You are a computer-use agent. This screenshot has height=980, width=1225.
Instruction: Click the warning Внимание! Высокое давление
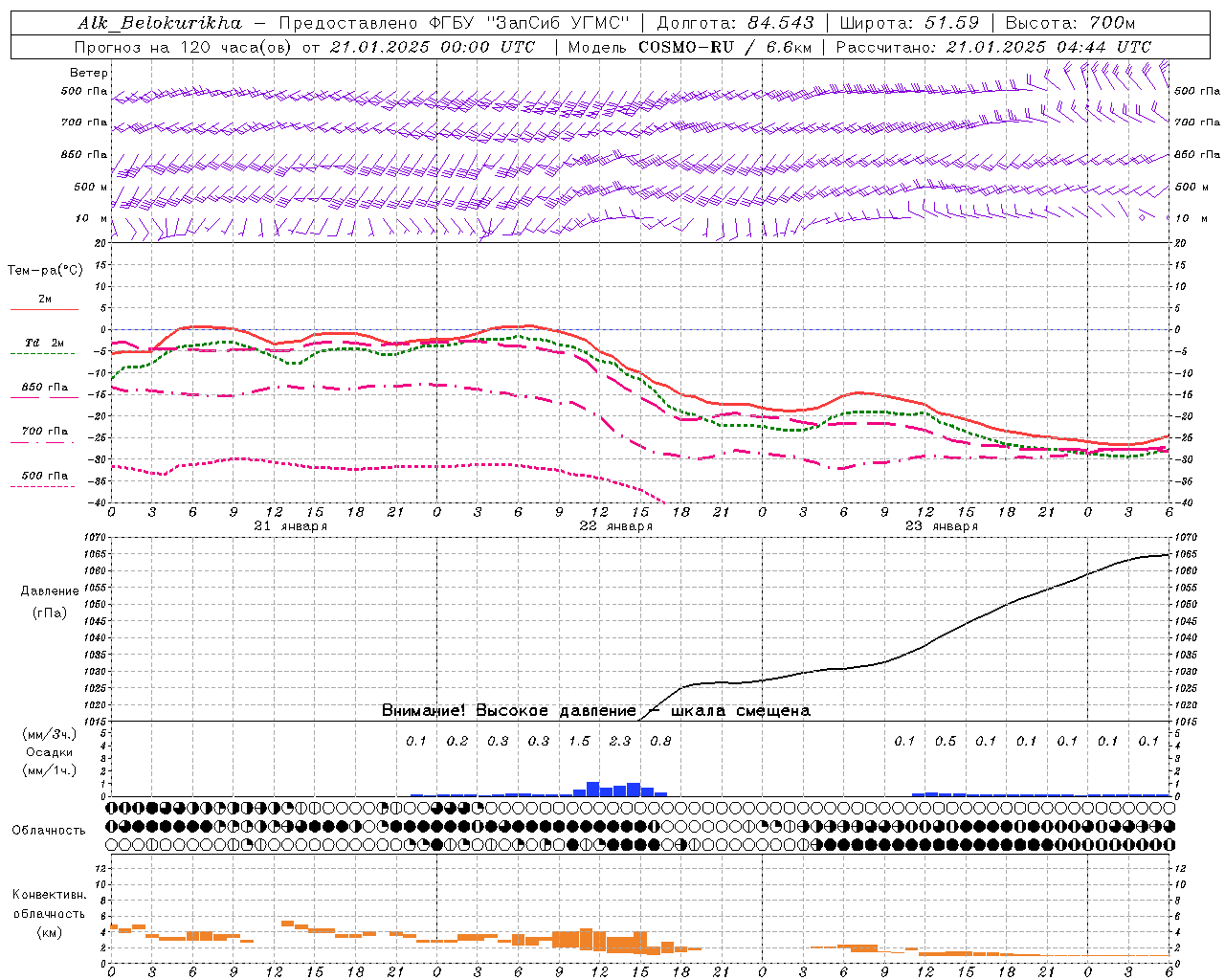(509, 711)
